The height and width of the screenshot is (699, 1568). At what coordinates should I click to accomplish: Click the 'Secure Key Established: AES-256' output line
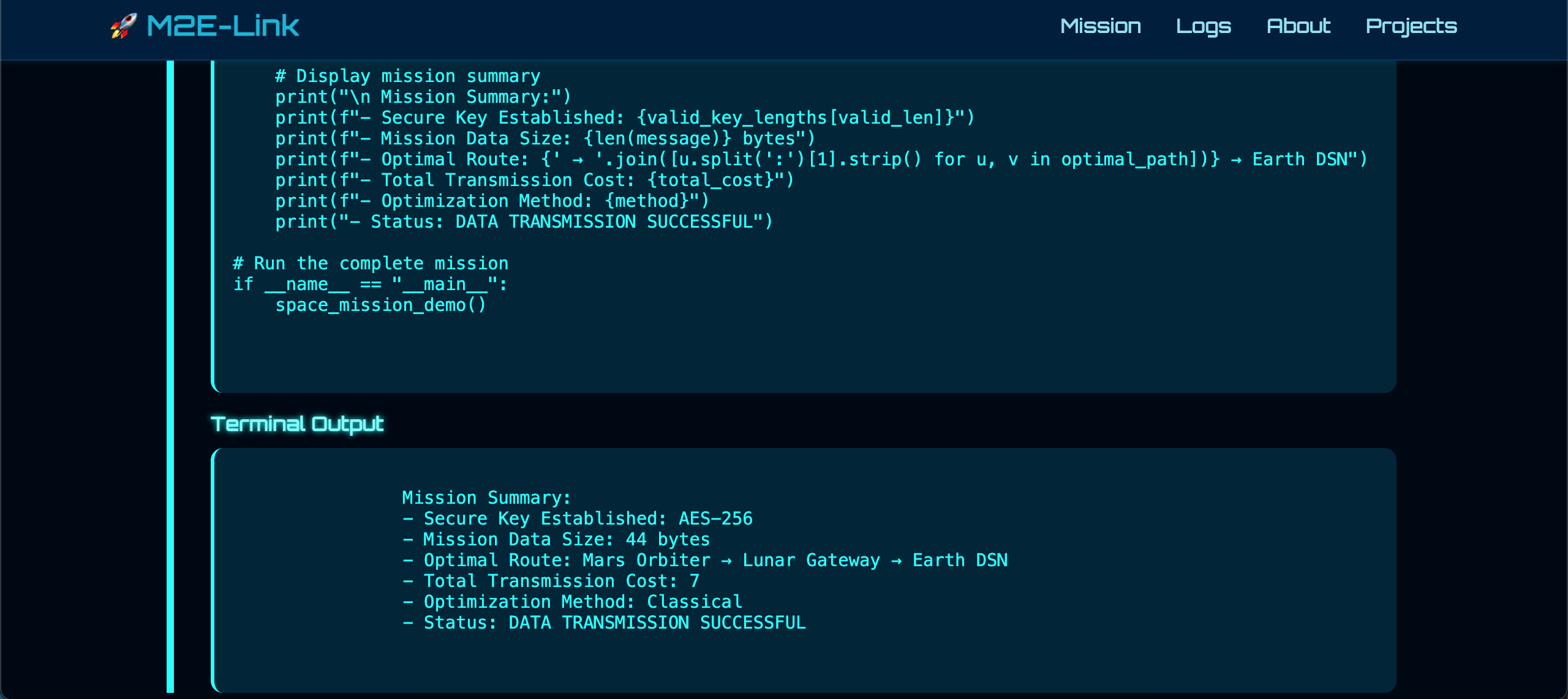point(577,518)
